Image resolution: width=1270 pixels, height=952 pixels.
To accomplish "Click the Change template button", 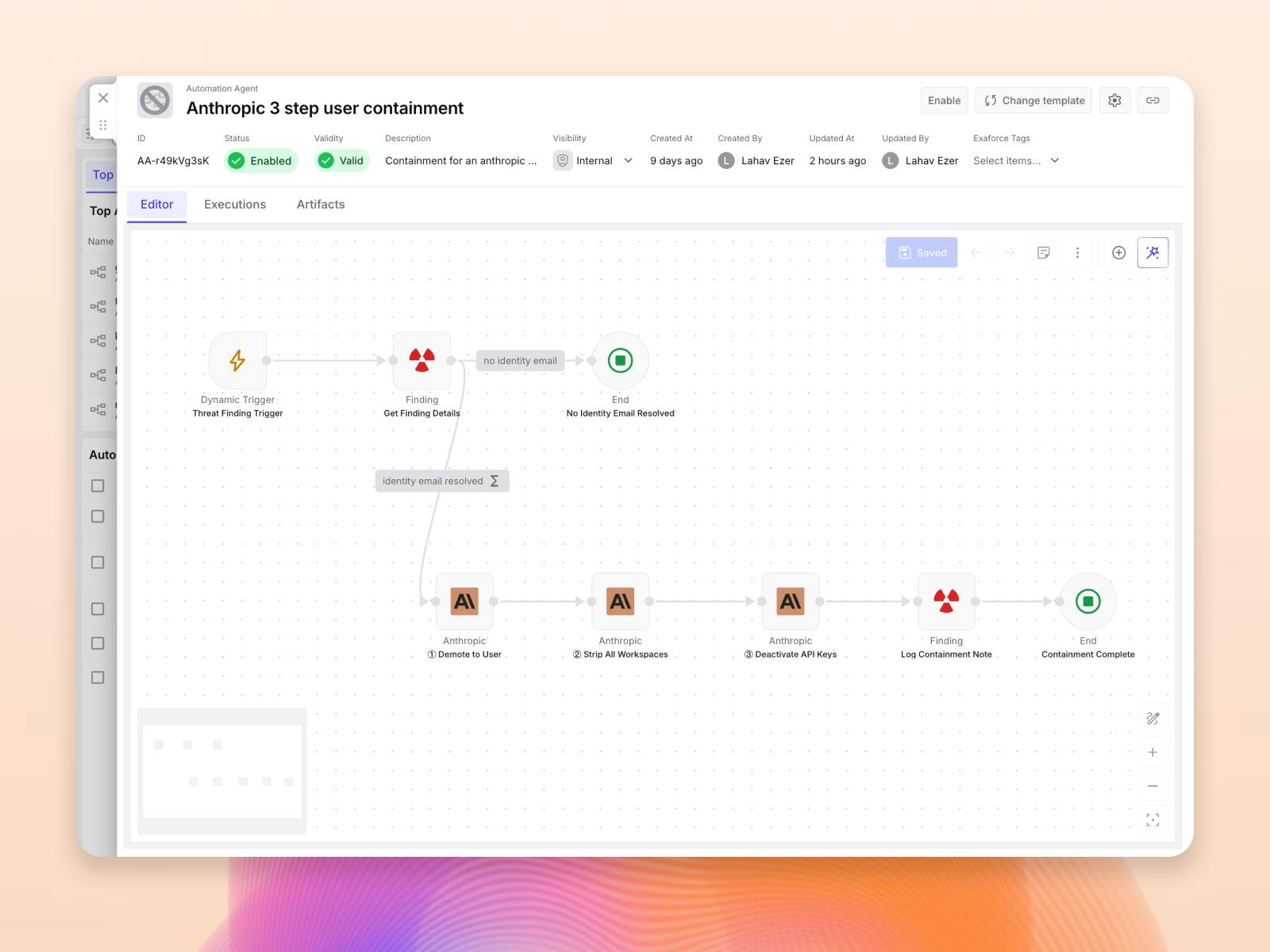I will tap(1033, 101).
